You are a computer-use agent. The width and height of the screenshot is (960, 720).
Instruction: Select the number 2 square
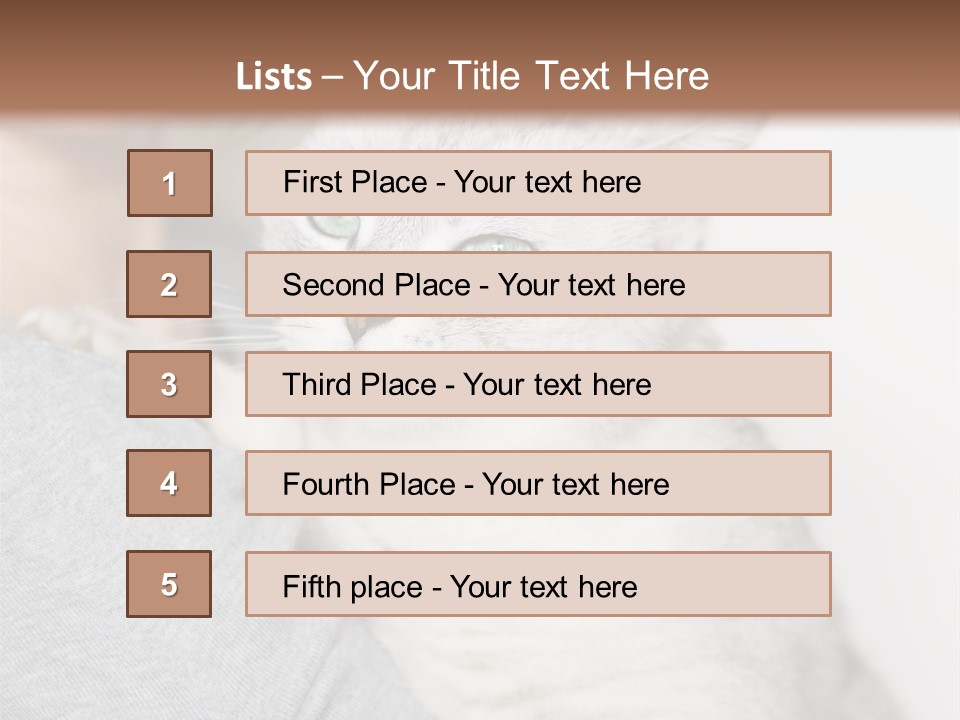click(169, 284)
